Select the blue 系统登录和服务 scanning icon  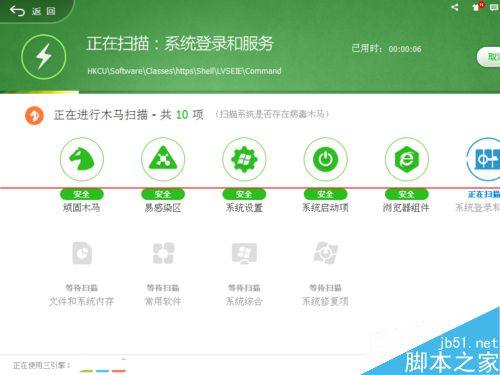point(483,159)
